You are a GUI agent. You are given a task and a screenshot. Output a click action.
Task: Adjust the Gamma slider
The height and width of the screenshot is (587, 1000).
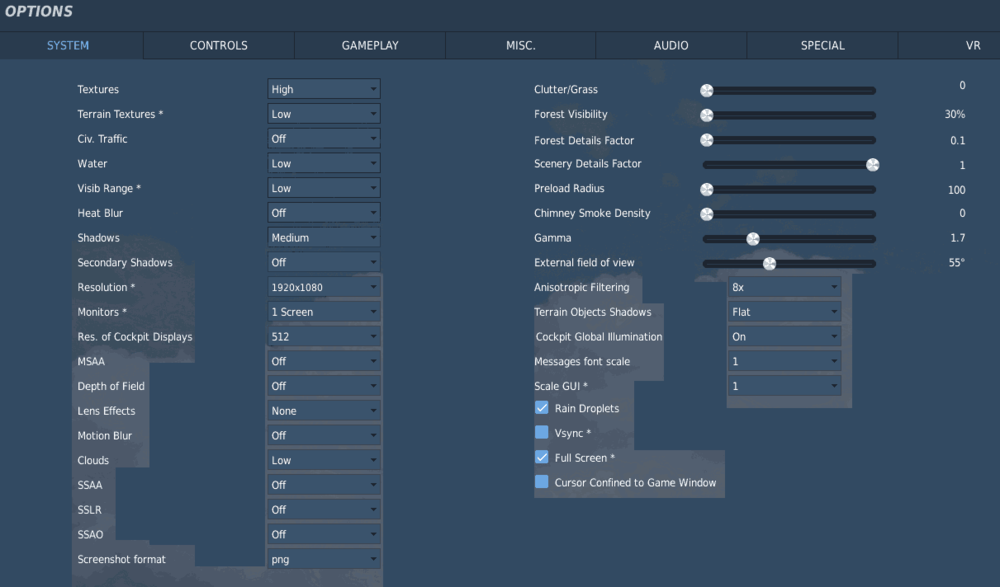[752, 238]
